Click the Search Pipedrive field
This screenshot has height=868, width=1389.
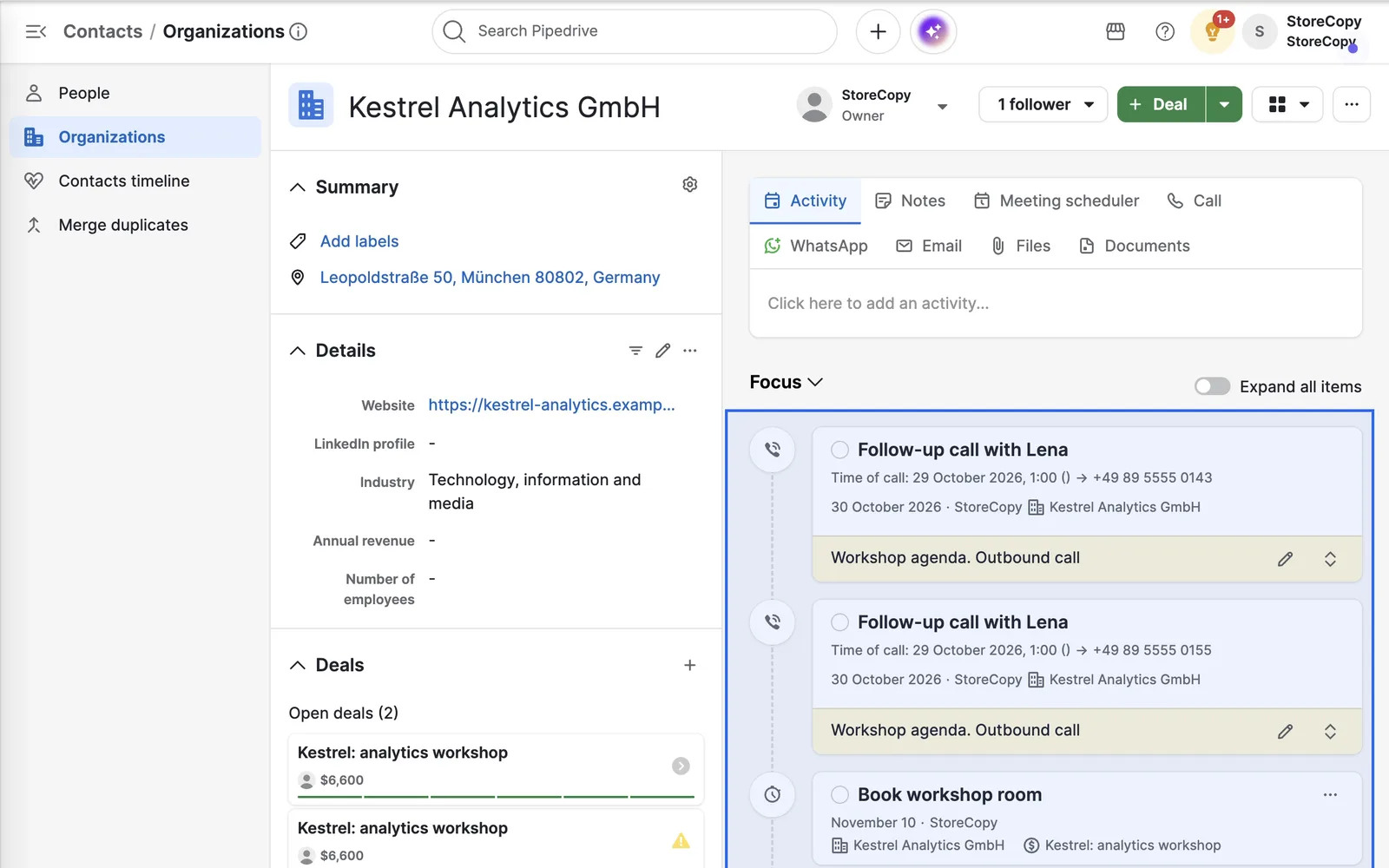coord(635,32)
